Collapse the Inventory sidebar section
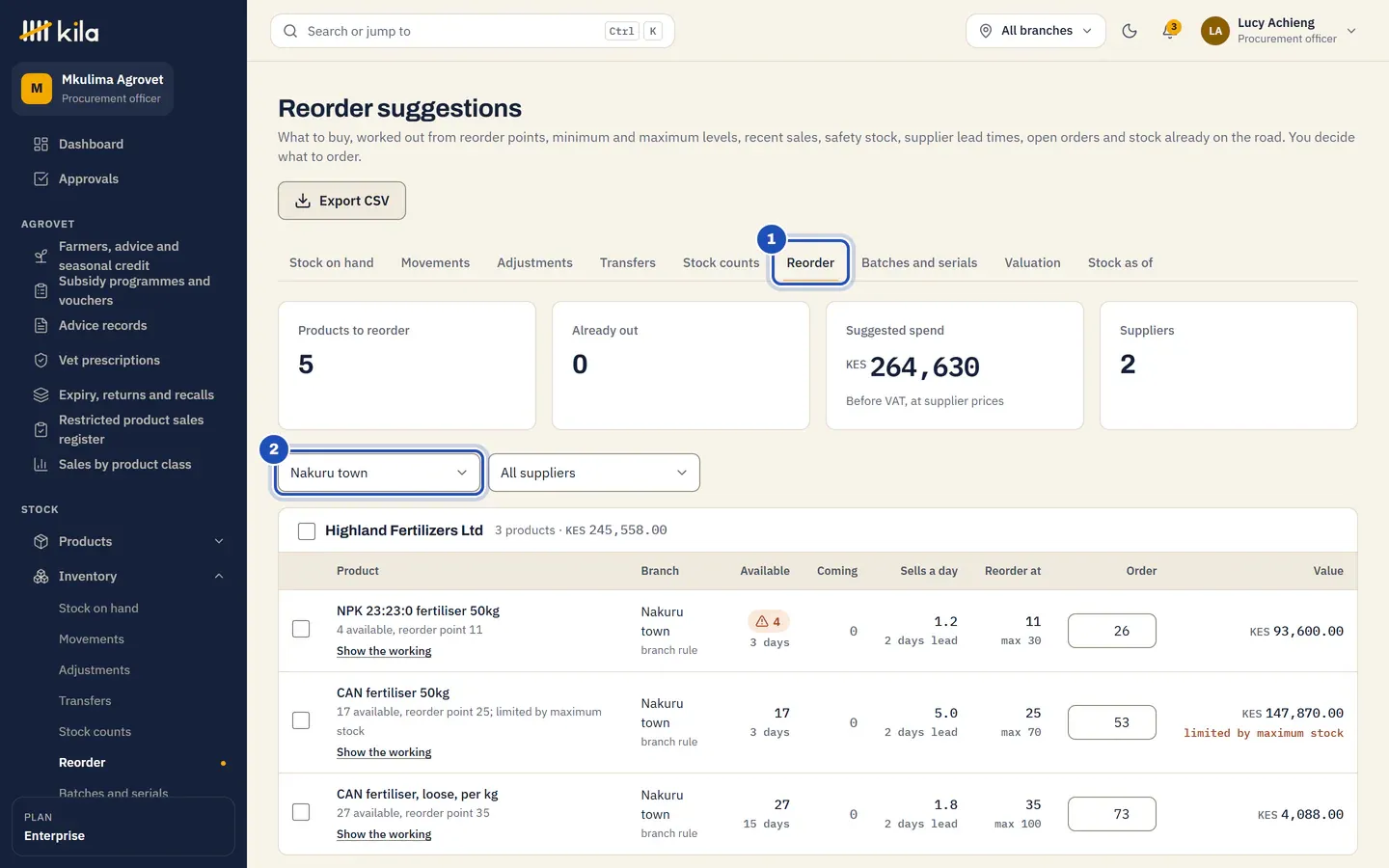1389x868 pixels. click(219, 577)
